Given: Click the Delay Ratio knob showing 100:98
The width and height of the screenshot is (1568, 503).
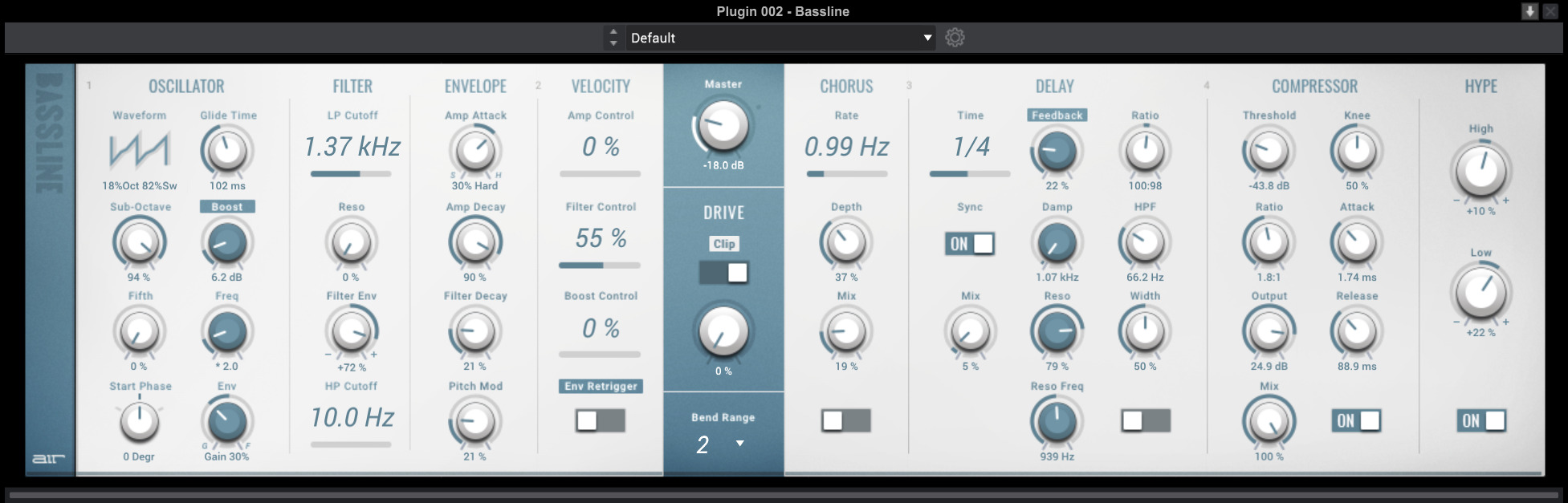Looking at the screenshot, I should click(x=1145, y=150).
